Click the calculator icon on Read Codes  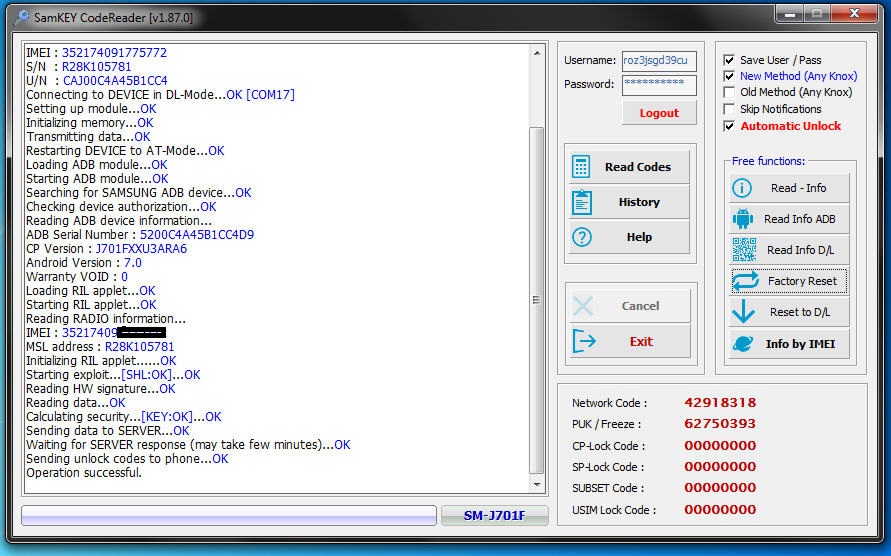pyautogui.click(x=581, y=167)
